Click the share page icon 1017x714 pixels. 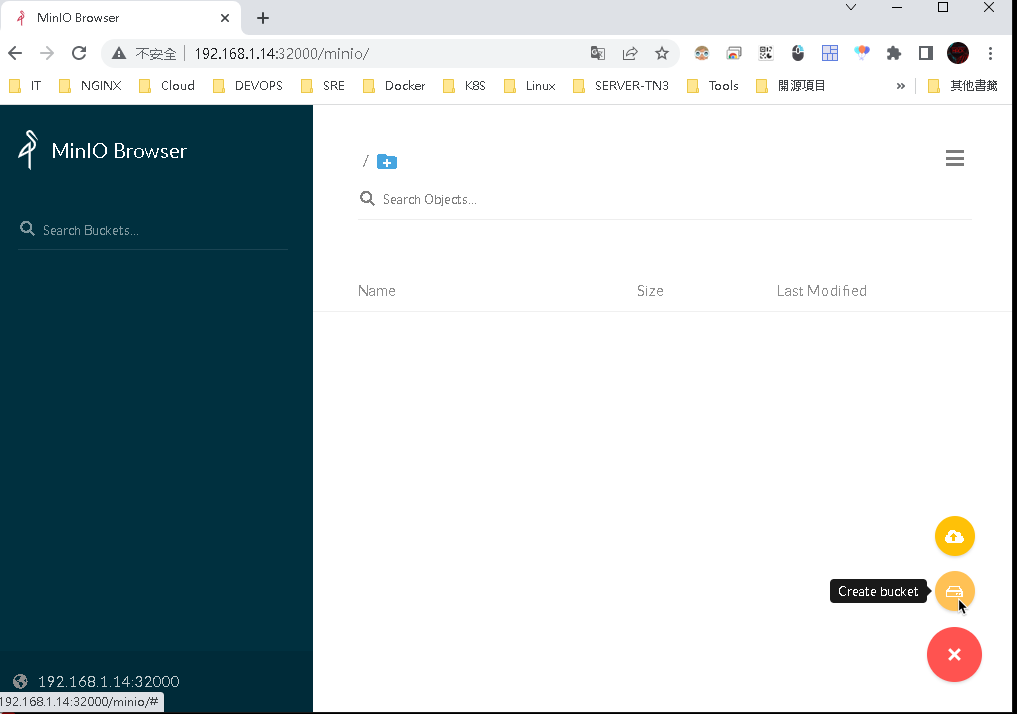tap(630, 53)
